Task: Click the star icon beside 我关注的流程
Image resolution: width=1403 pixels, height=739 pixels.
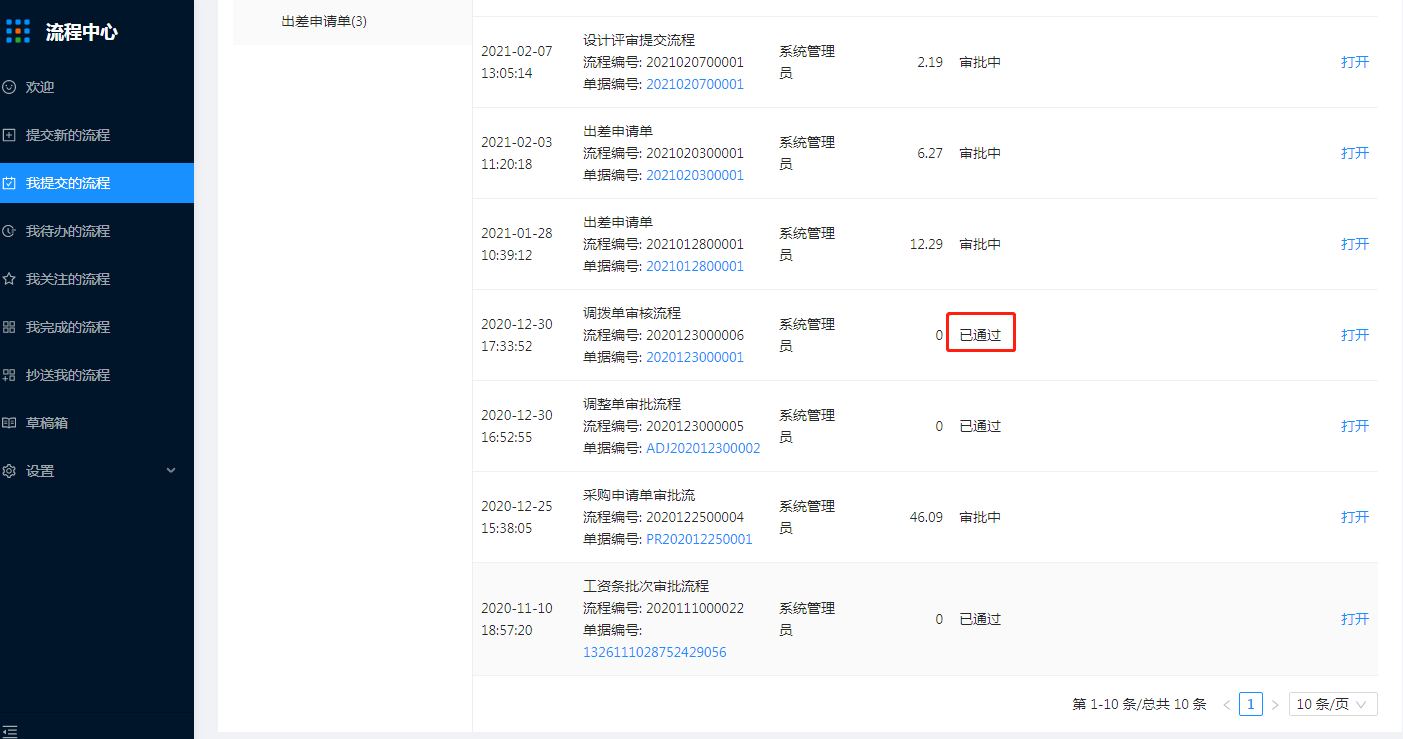Action: [9, 279]
